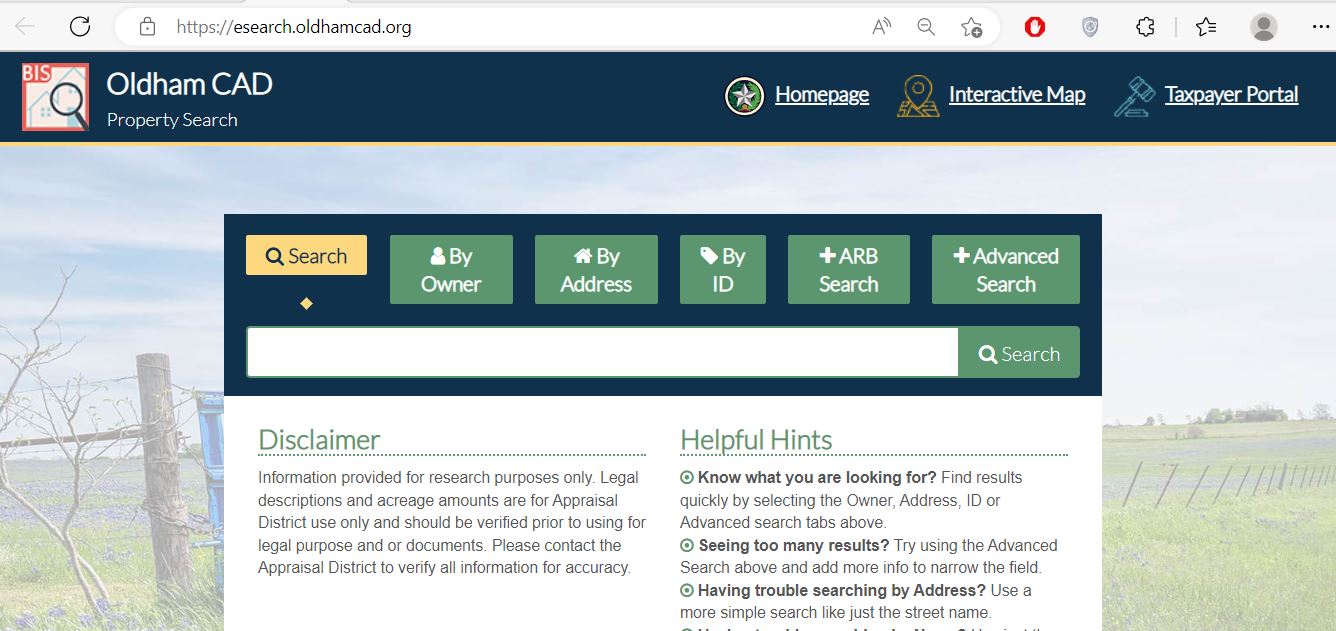The width and height of the screenshot is (1336, 631).
Task: Refresh the page in browser toolbar
Action: tap(80, 27)
